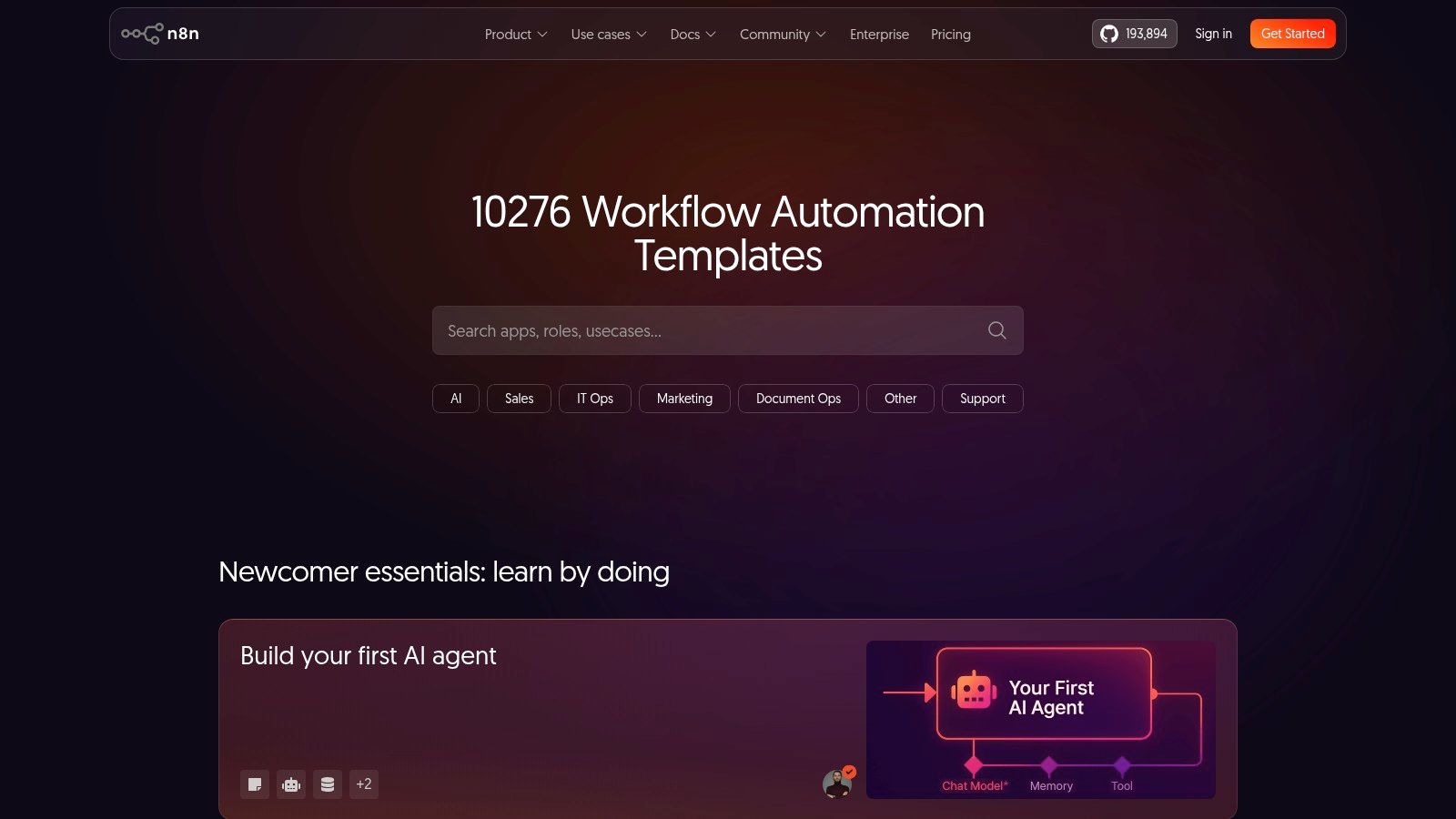Filter templates by IT Ops category
Screen dimensions: 1456x819
[595, 399]
